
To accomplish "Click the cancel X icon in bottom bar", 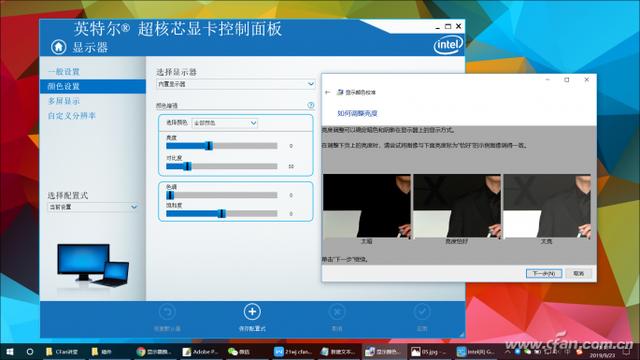I will [x=337, y=312].
